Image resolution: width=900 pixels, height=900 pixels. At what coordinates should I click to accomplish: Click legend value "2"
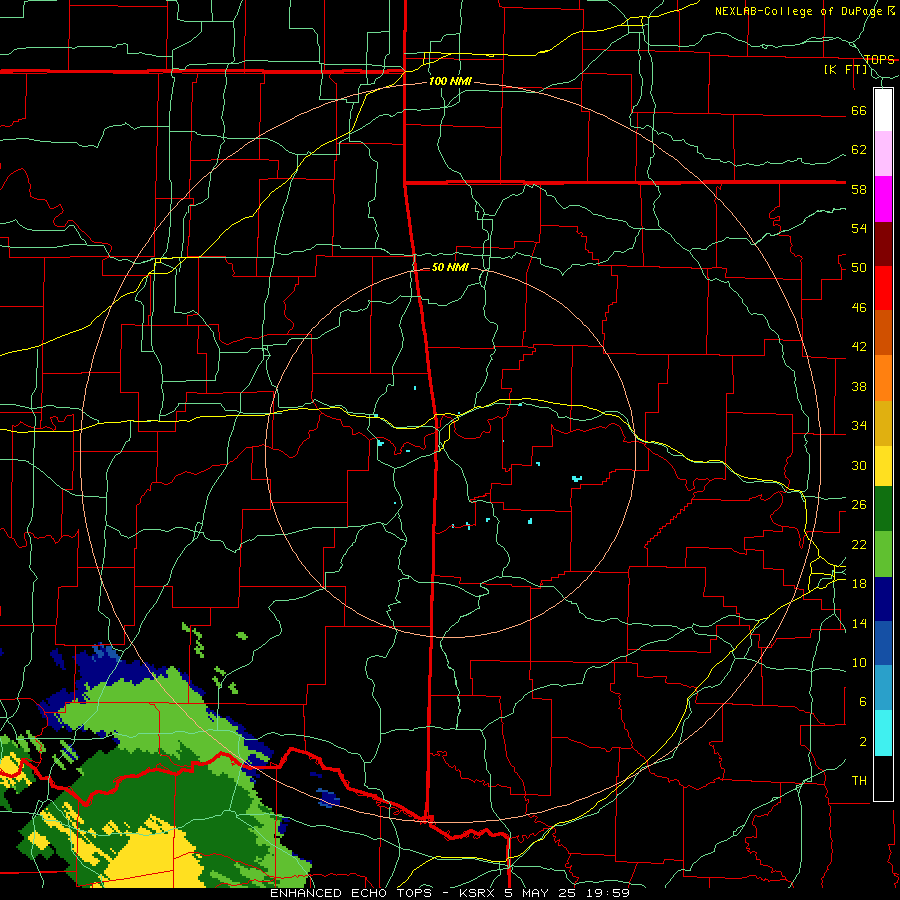coord(863,742)
